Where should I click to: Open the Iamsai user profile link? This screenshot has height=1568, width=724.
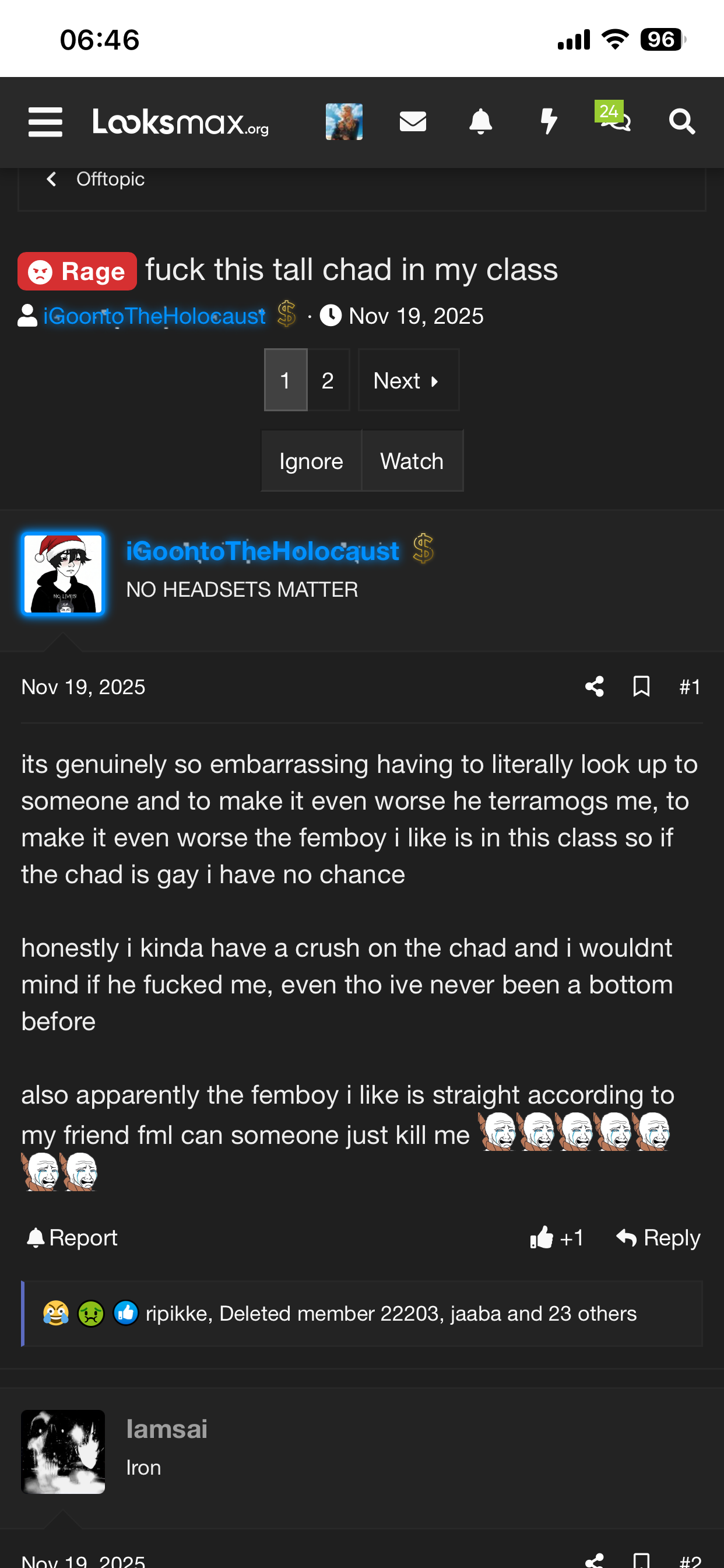point(167,1429)
